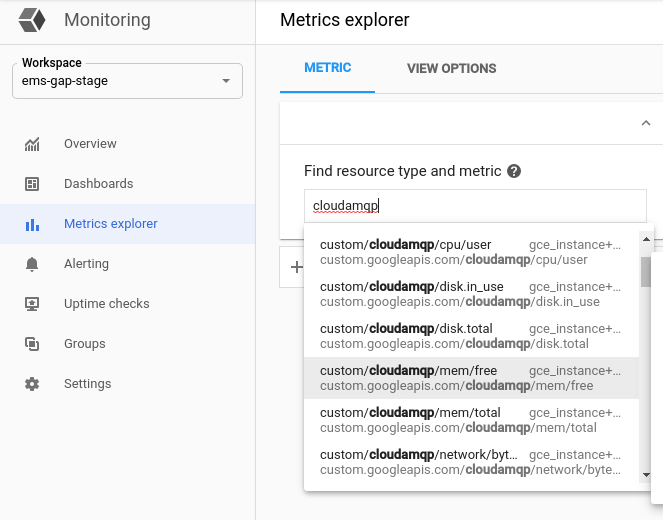
Task: Click the help question mark icon
Action: (514, 171)
